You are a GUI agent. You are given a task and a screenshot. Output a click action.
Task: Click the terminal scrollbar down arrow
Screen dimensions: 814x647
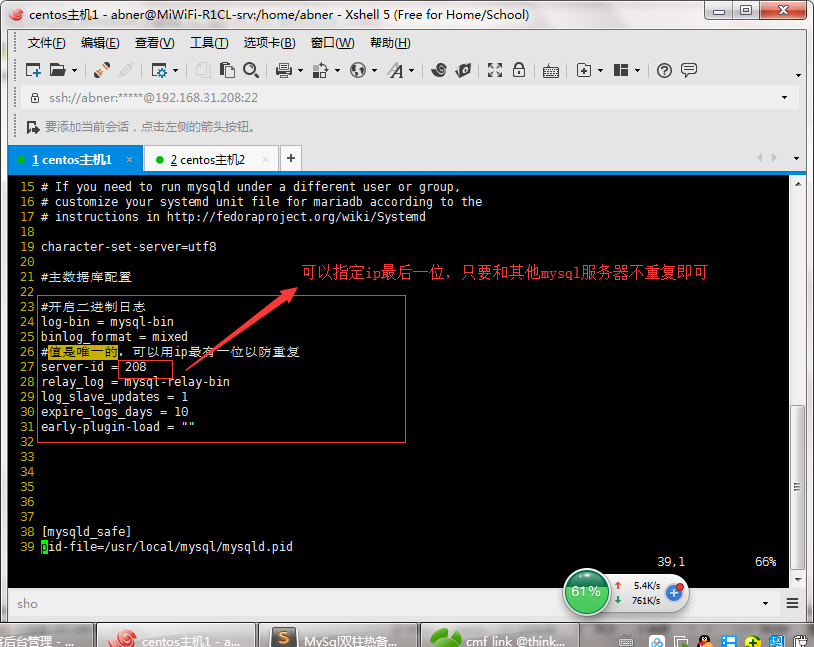(x=798, y=579)
